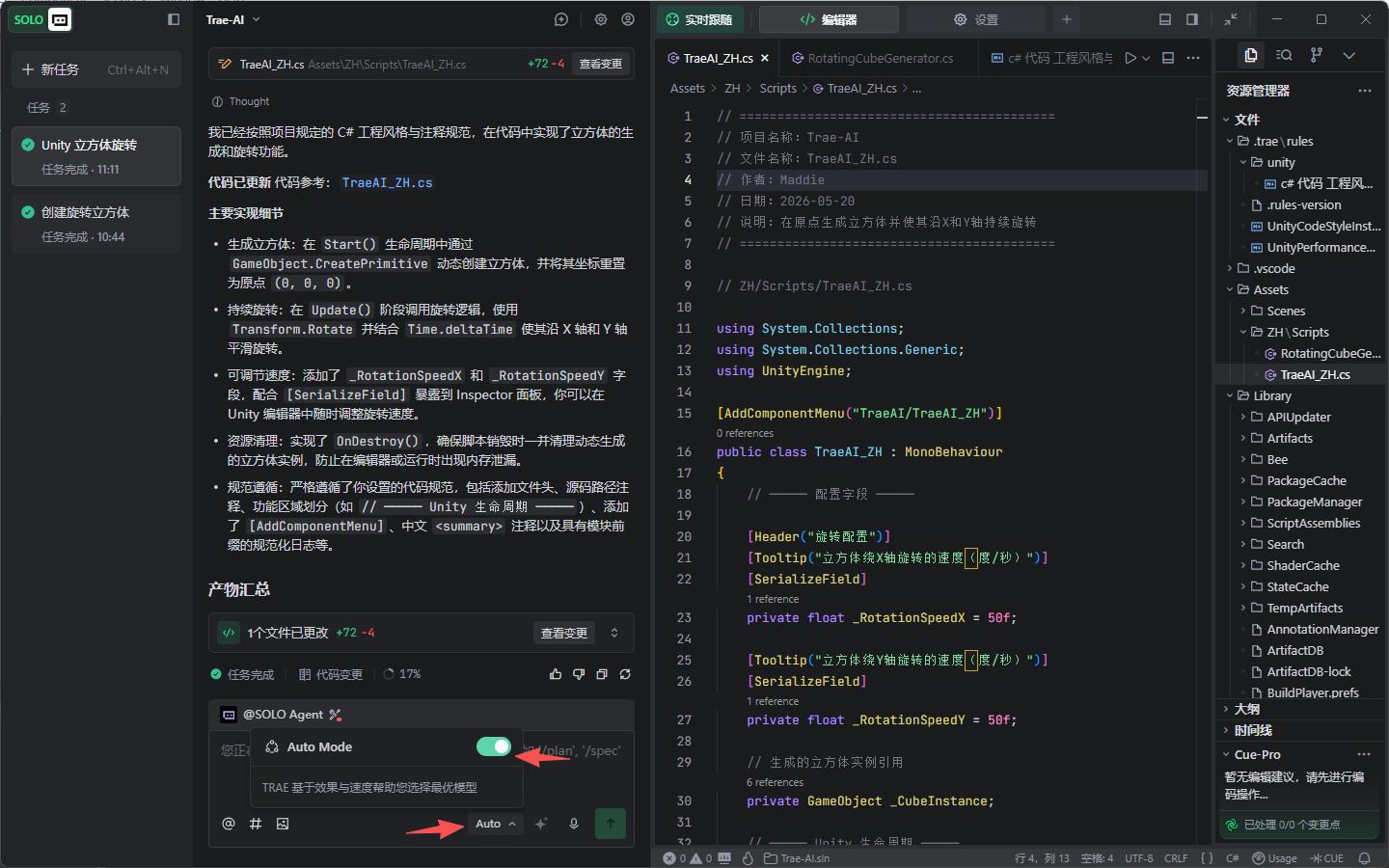The image size is (1389, 868).
Task: Open the TraeAI_ZH.cs file in explorer tree
Action: tap(1315, 374)
